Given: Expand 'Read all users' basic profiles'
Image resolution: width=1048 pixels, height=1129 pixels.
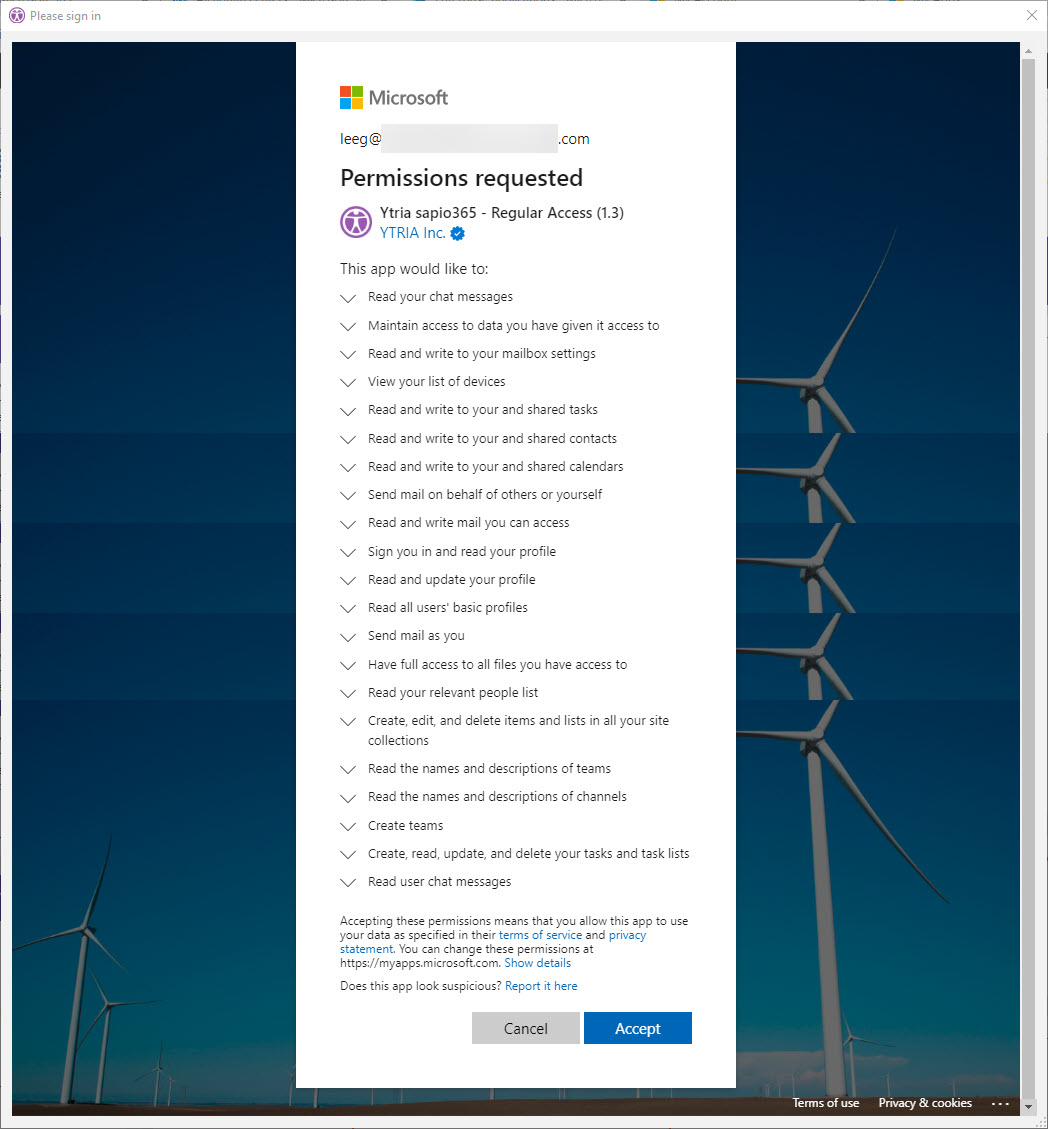Looking at the screenshot, I should point(348,609).
